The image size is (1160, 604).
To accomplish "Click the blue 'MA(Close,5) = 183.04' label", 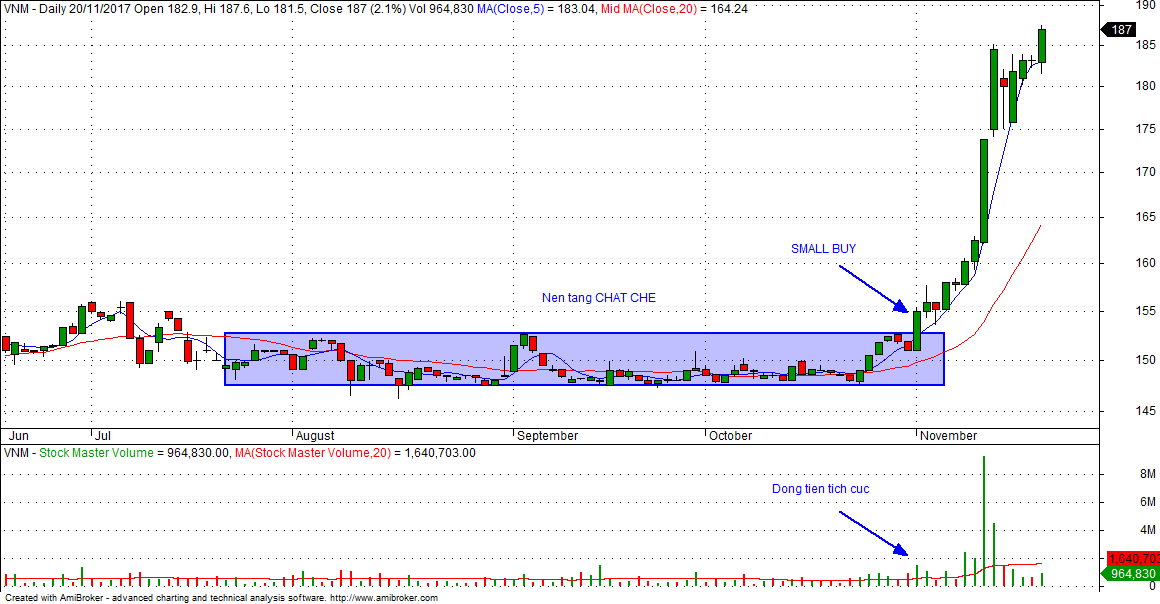I will pyautogui.click(x=536, y=9).
